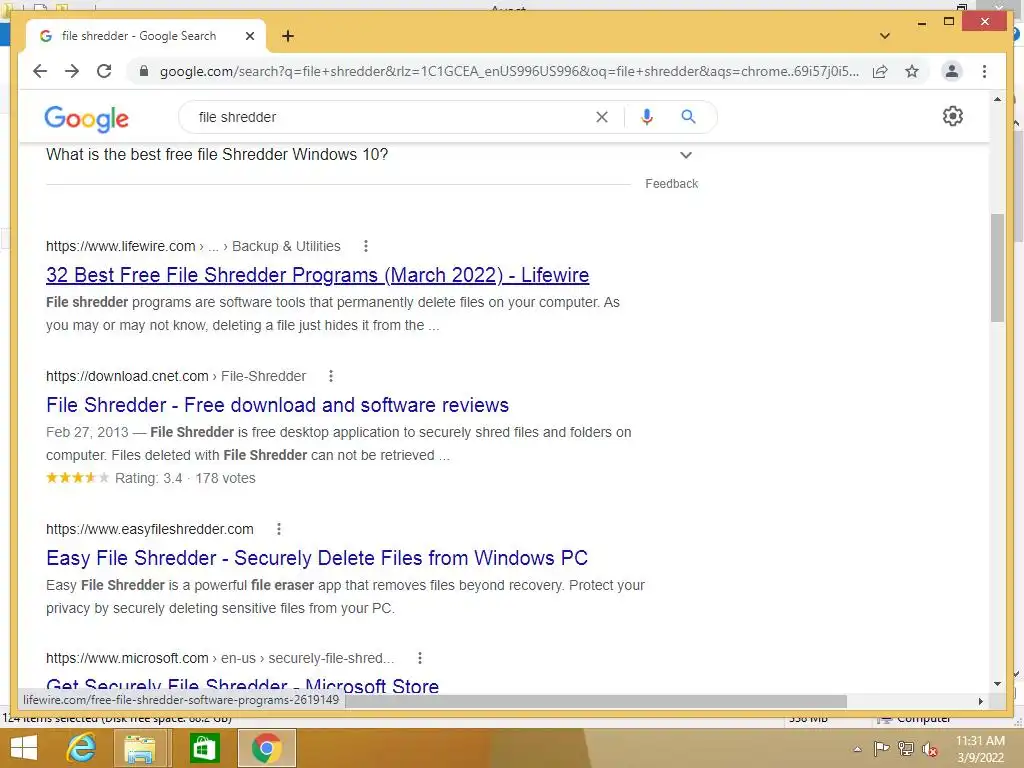Click the https://www.easyfileshredder.com URL text
The width and height of the screenshot is (1024, 768).
[150, 529]
